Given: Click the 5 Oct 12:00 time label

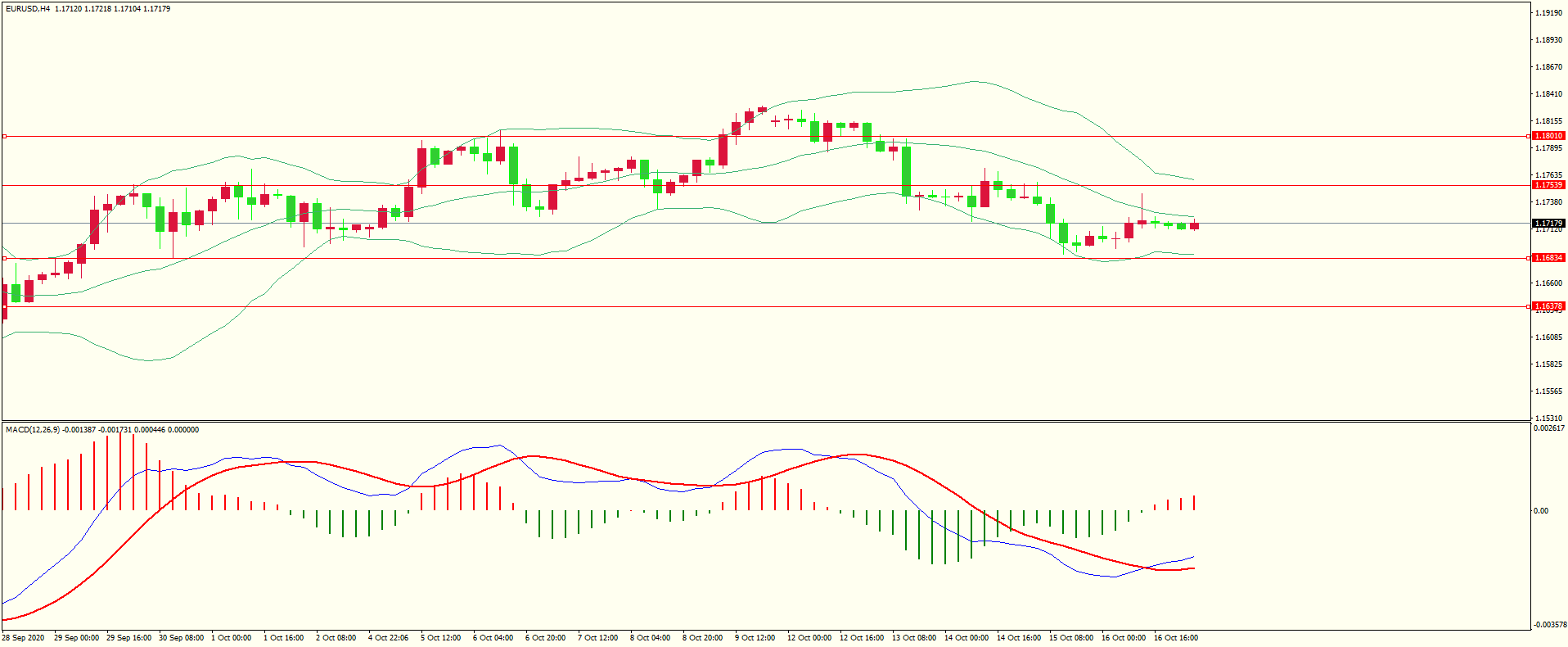Looking at the screenshot, I should point(440,638).
